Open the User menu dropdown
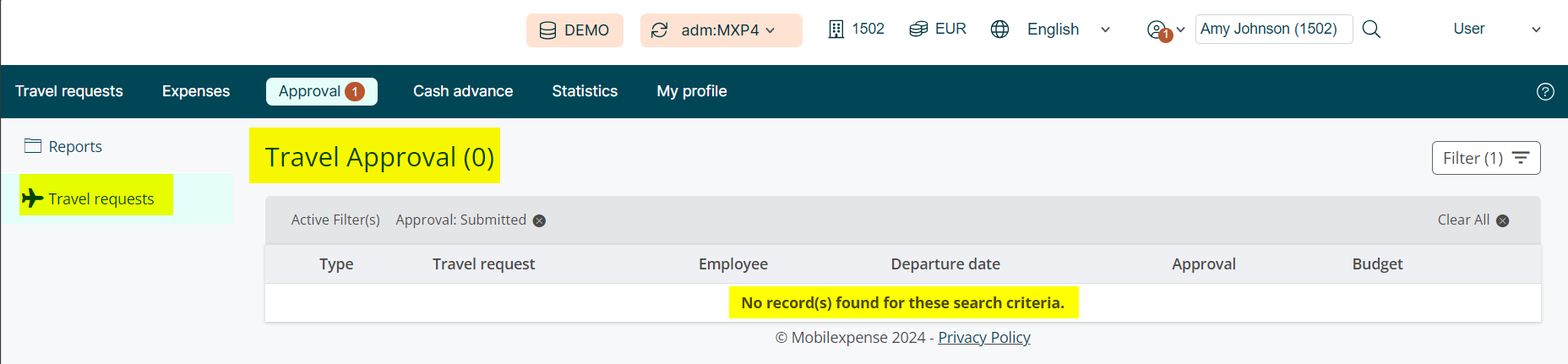The image size is (1568, 364). (1536, 30)
